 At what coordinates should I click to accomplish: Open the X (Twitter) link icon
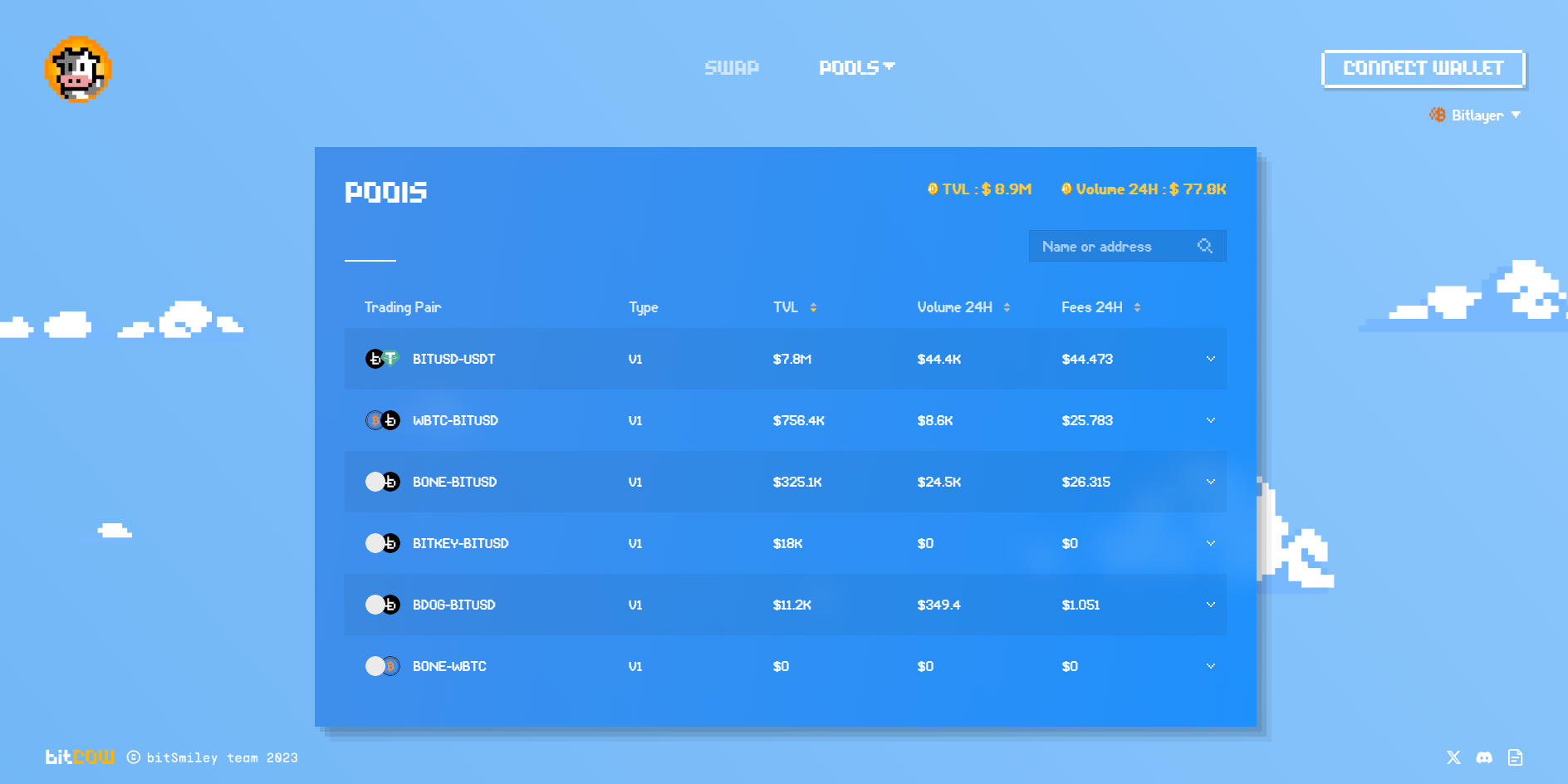pos(1453,757)
